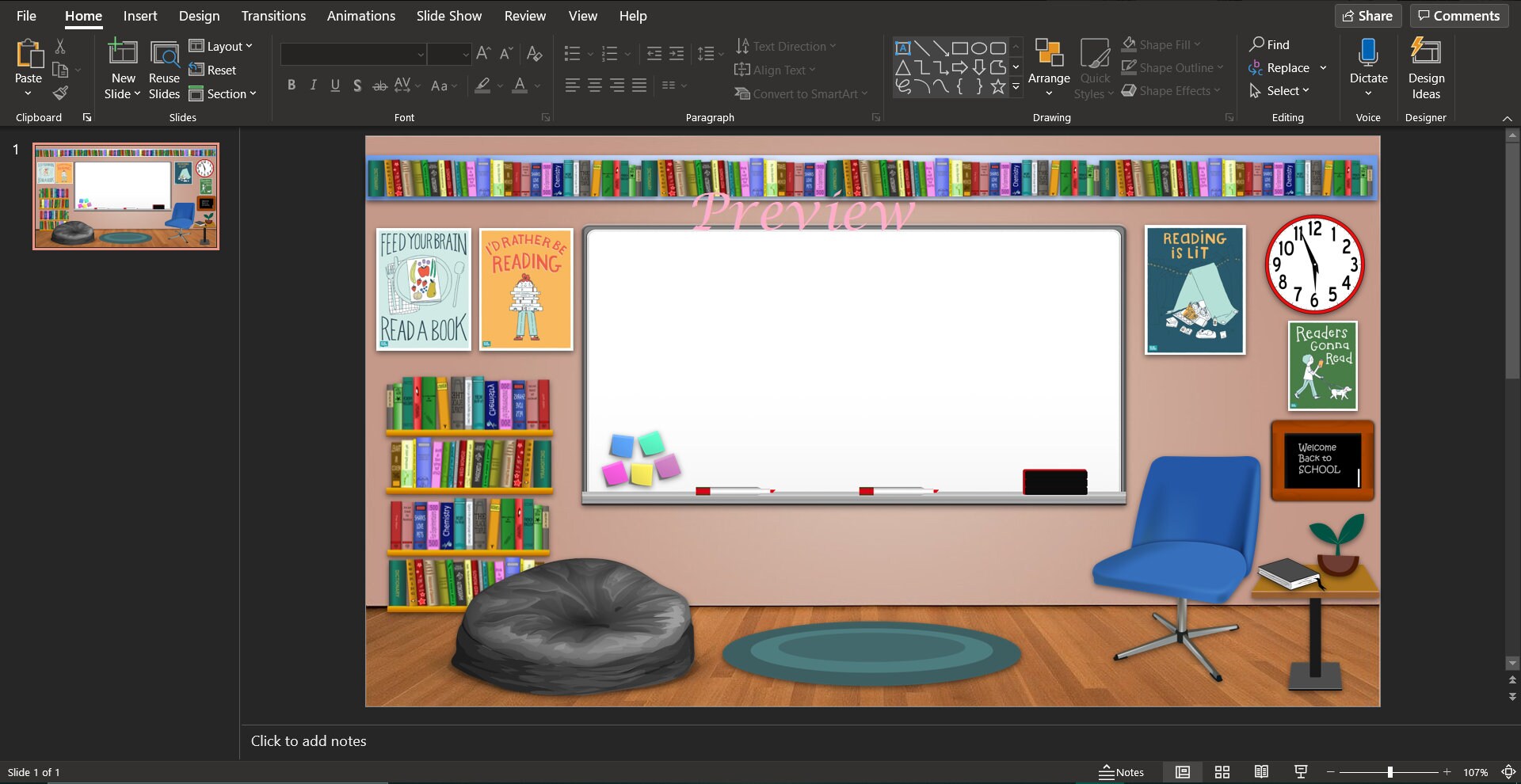Expand the Line Spacing options
The image size is (1521, 784).
point(720,54)
